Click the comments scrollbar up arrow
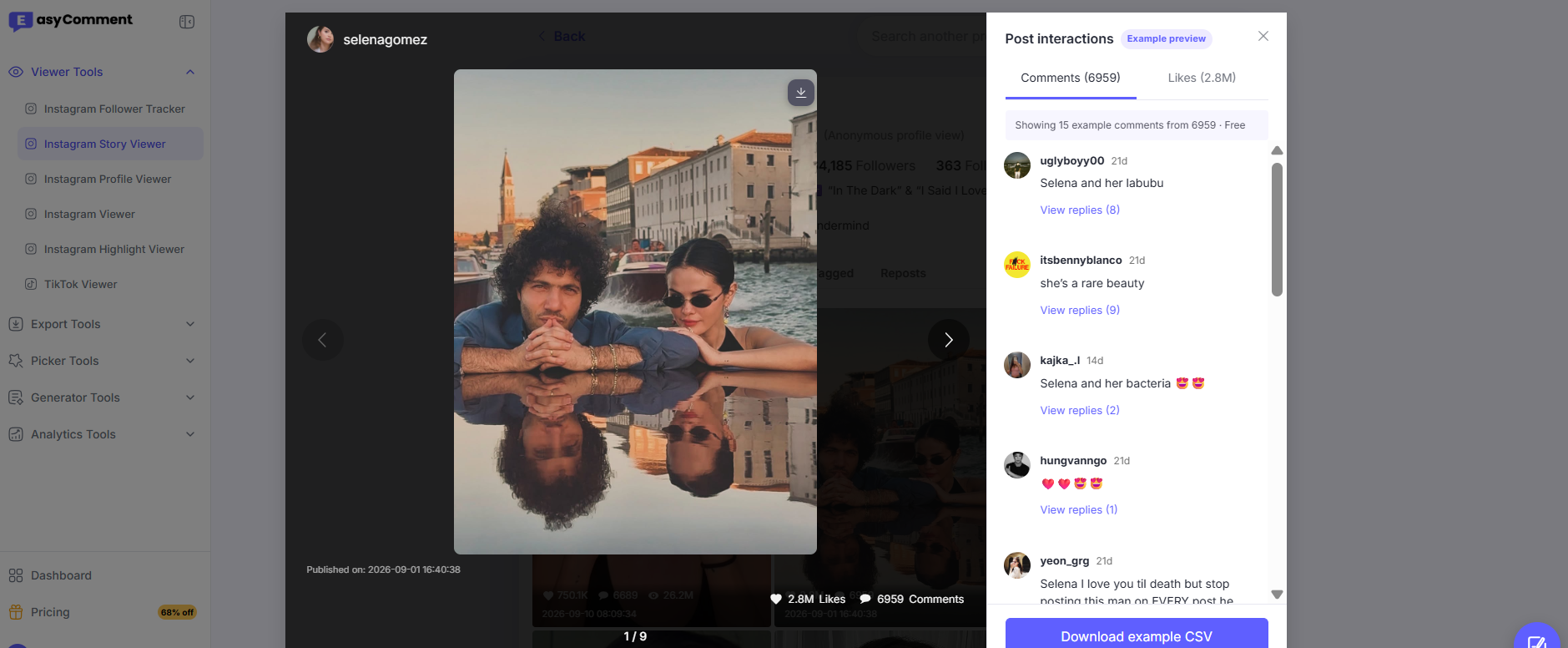Screen dimensions: 1568x648 (1277, 150)
